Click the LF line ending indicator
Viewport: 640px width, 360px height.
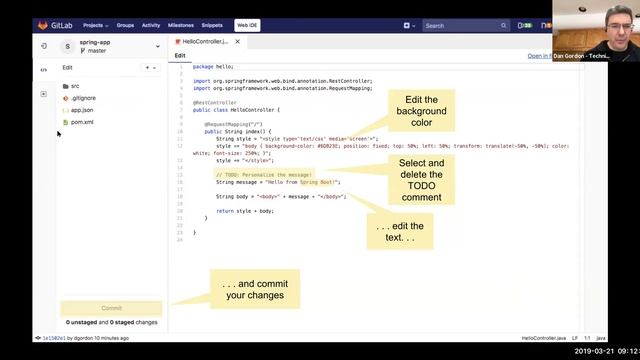pos(575,338)
